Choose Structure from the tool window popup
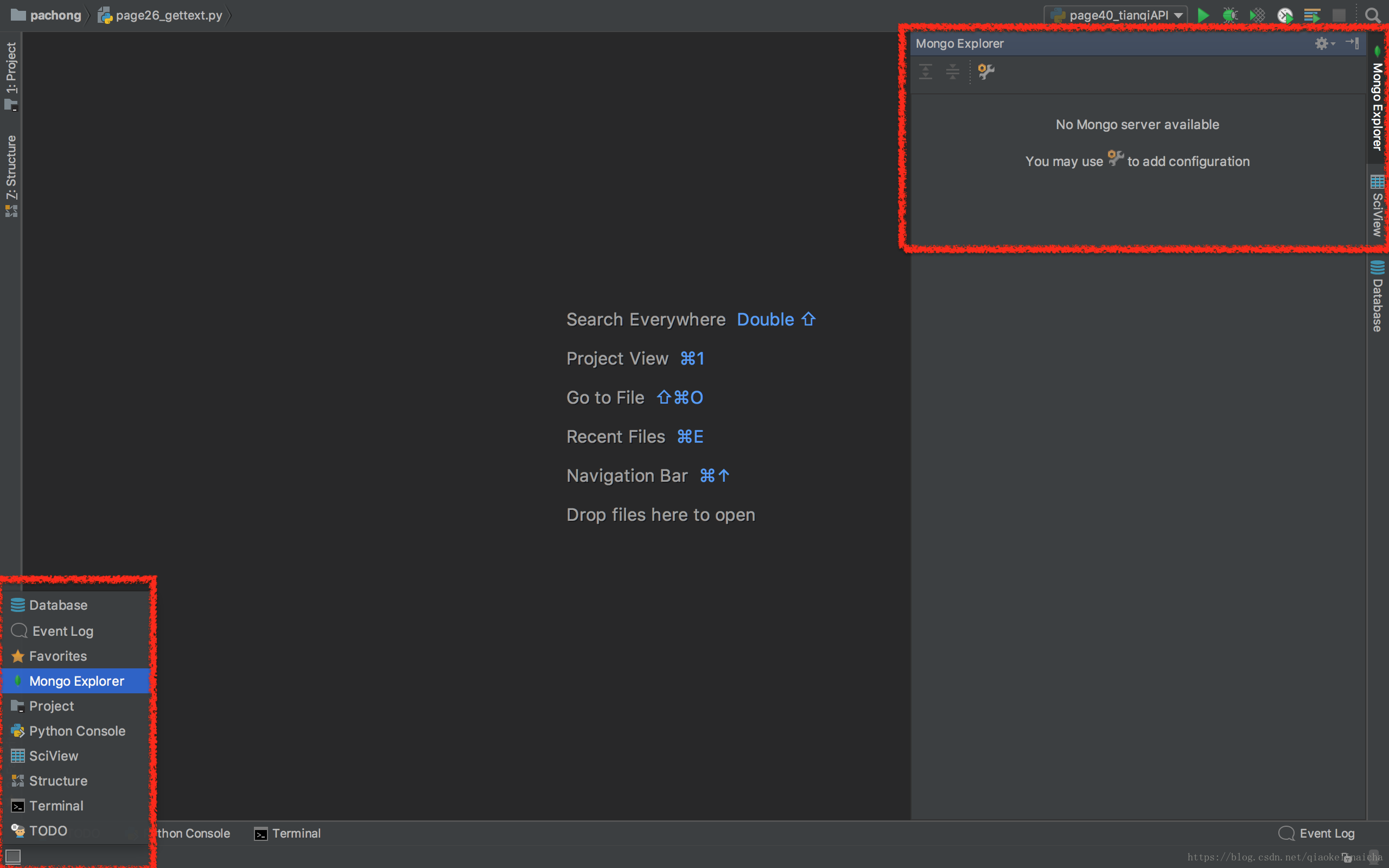Image resolution: width=1389 pixels, height=868 pixels. (x=77, y=781)
